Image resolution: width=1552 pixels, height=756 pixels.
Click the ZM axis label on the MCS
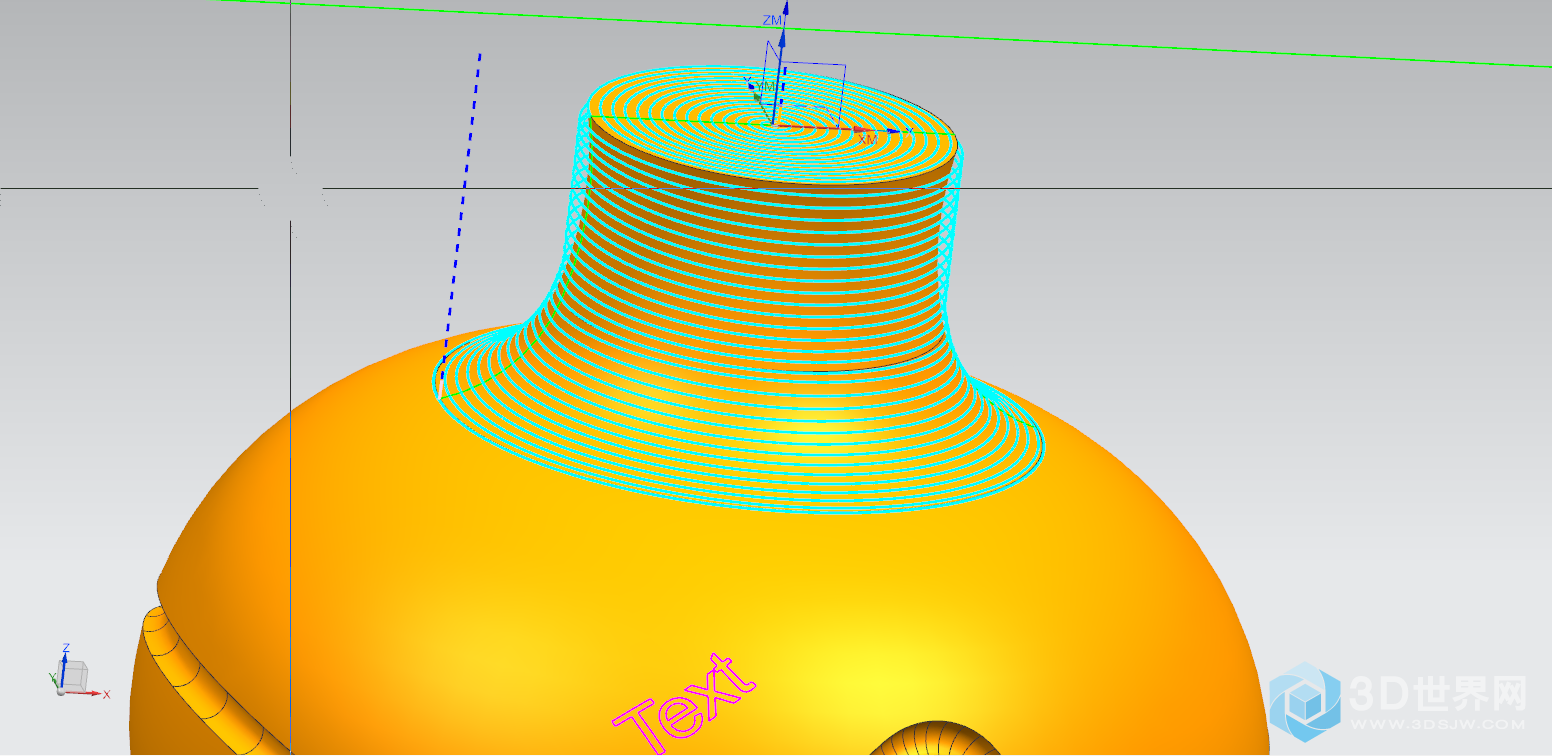(771, 20)
